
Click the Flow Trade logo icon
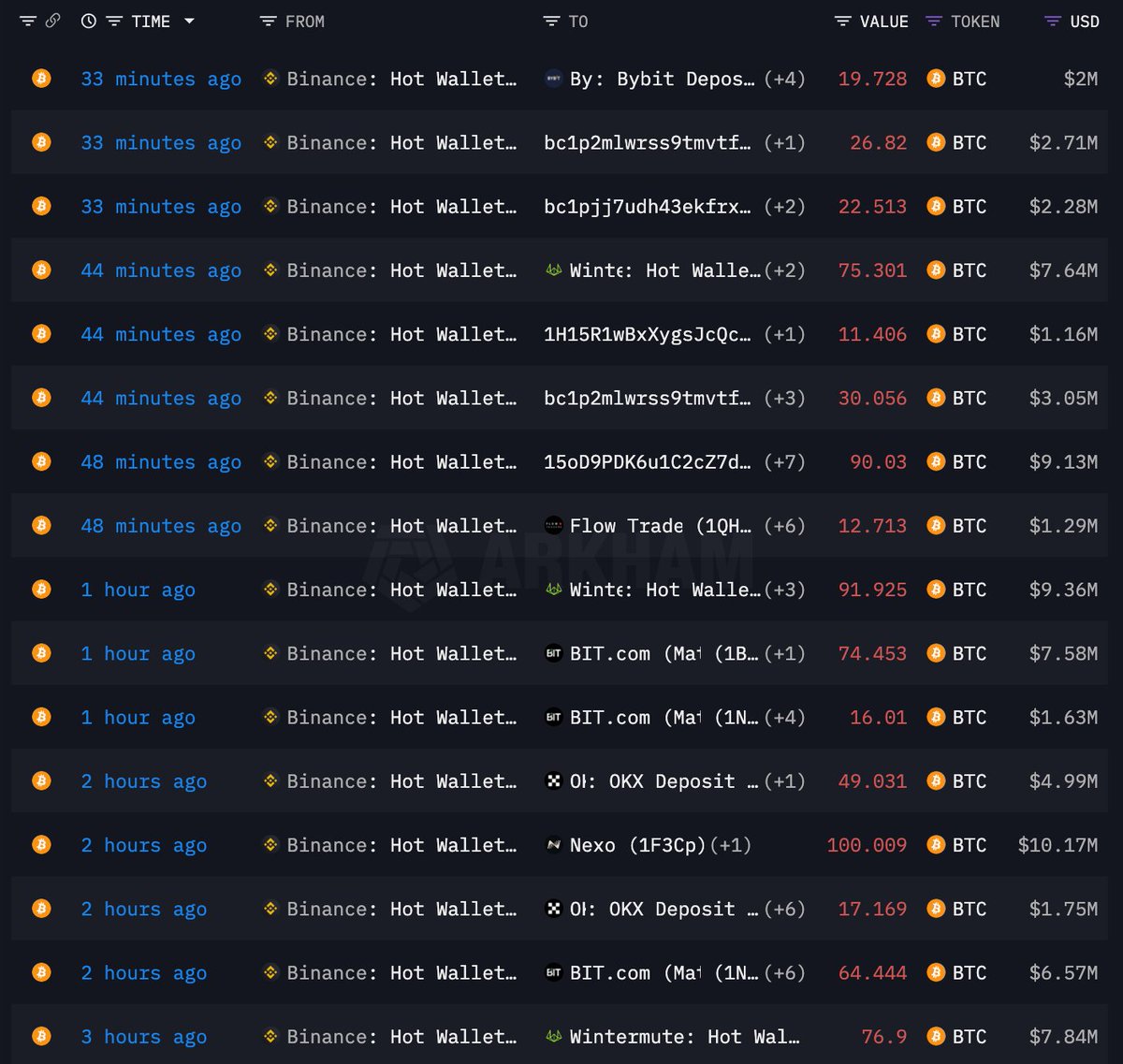coord(553,526)
